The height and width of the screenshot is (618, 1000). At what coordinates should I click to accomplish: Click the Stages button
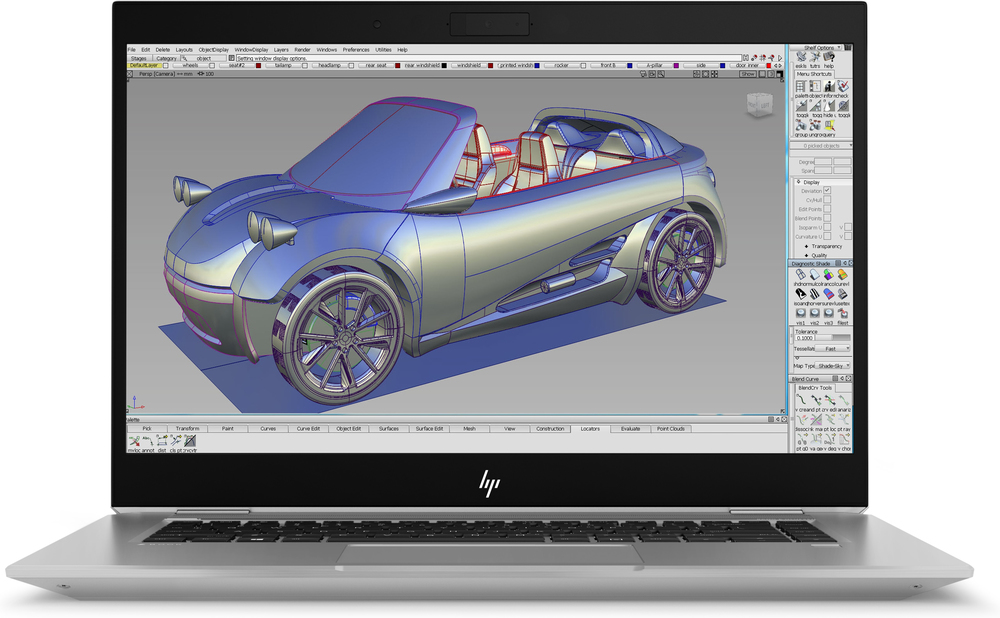coord(138,58)
